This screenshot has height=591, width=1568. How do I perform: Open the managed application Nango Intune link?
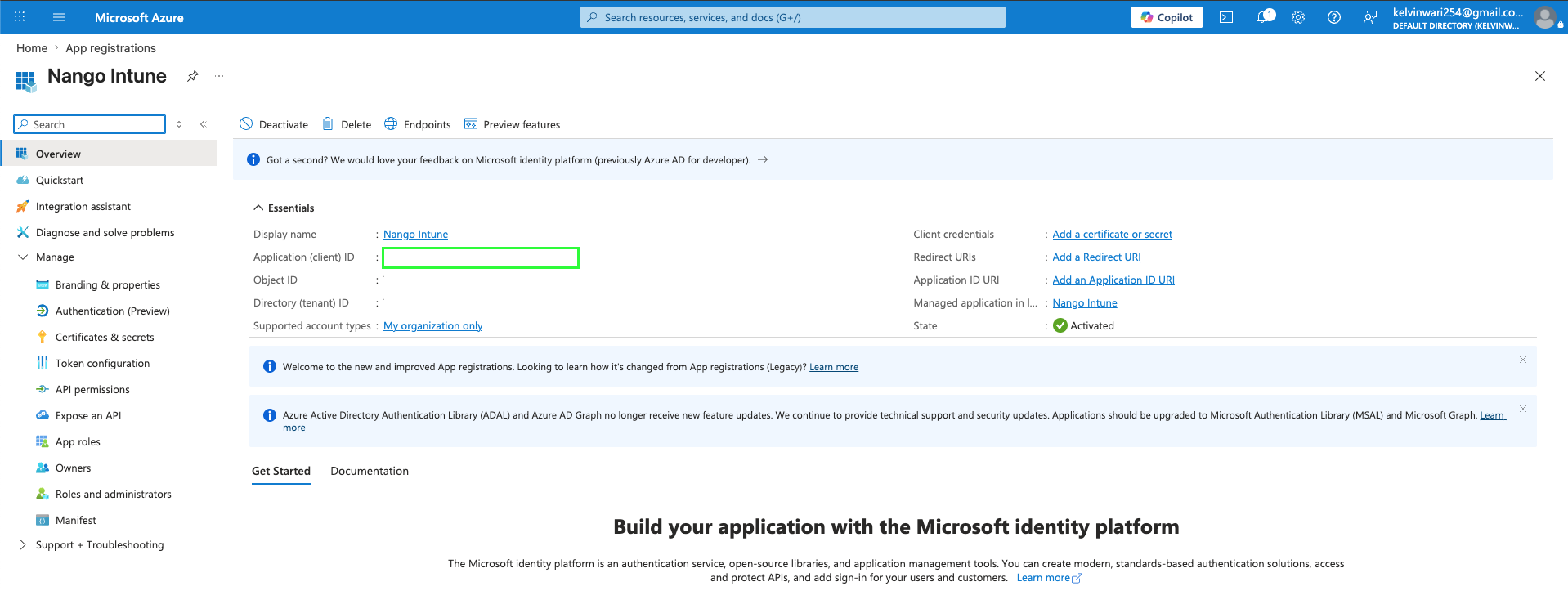tap(1085, 303)
